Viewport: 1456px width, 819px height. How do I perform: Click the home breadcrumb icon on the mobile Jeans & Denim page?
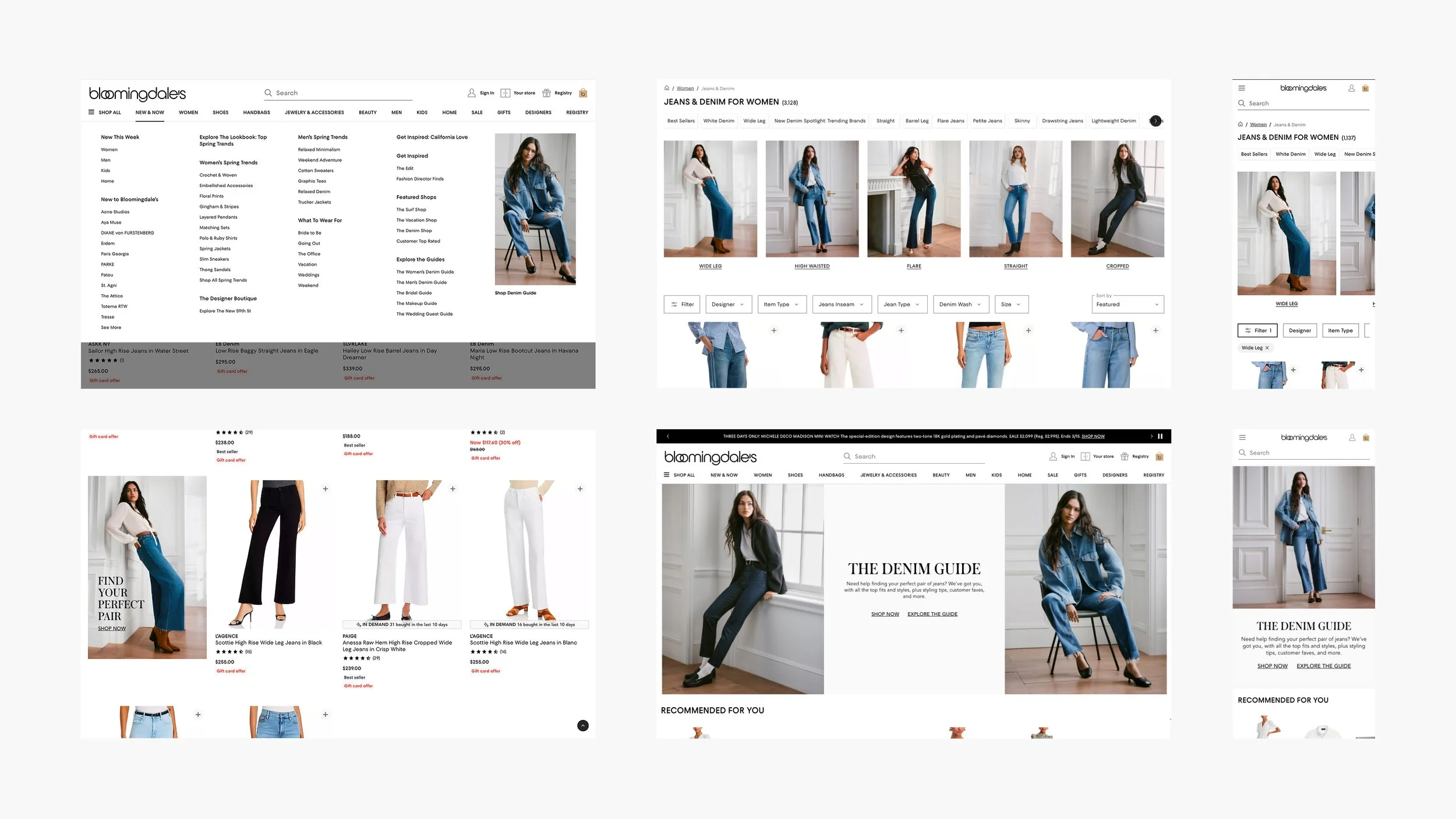[x=1241, y=125]
